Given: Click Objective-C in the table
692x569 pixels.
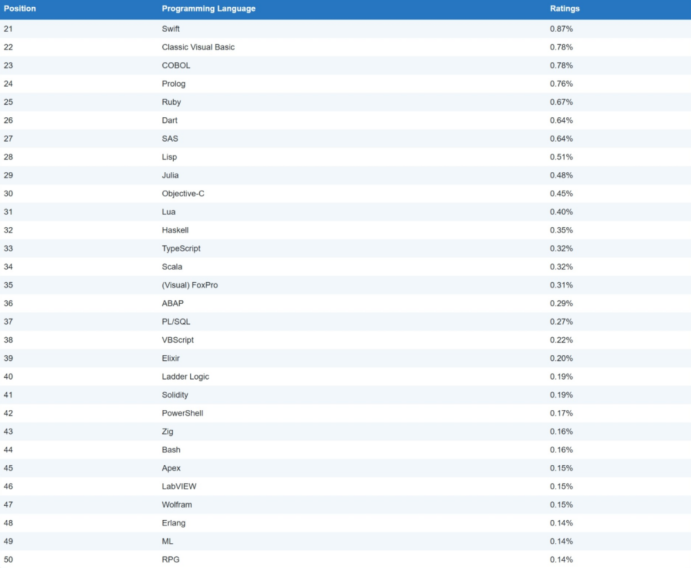Looking at the screenshot, I should (185, 193).
